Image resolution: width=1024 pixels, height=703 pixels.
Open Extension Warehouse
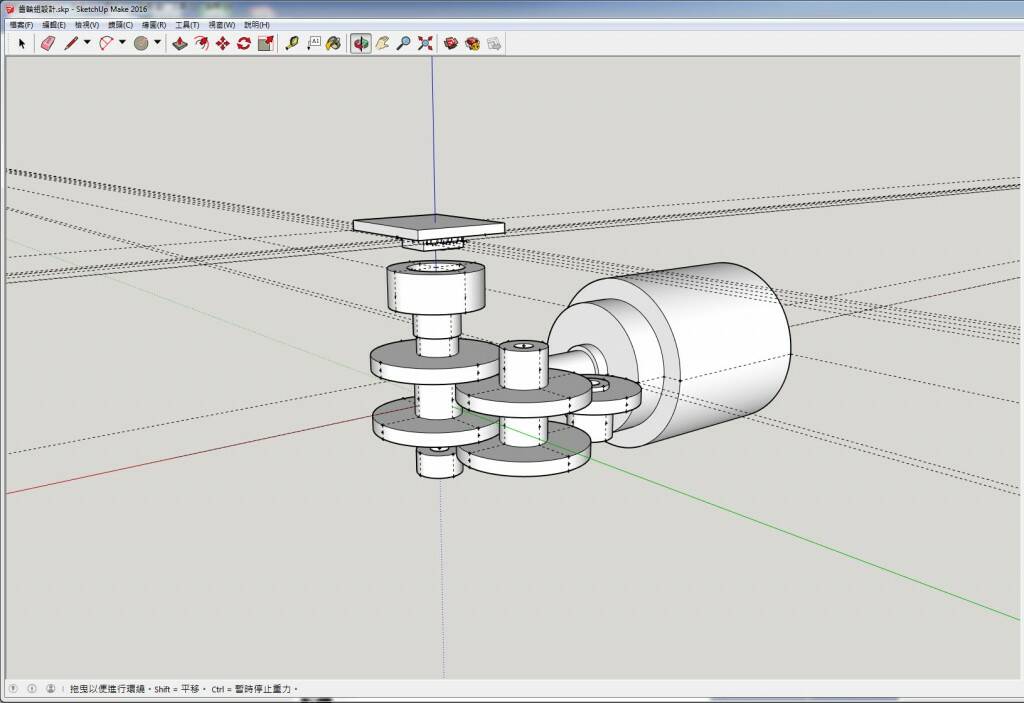(472, 44)
